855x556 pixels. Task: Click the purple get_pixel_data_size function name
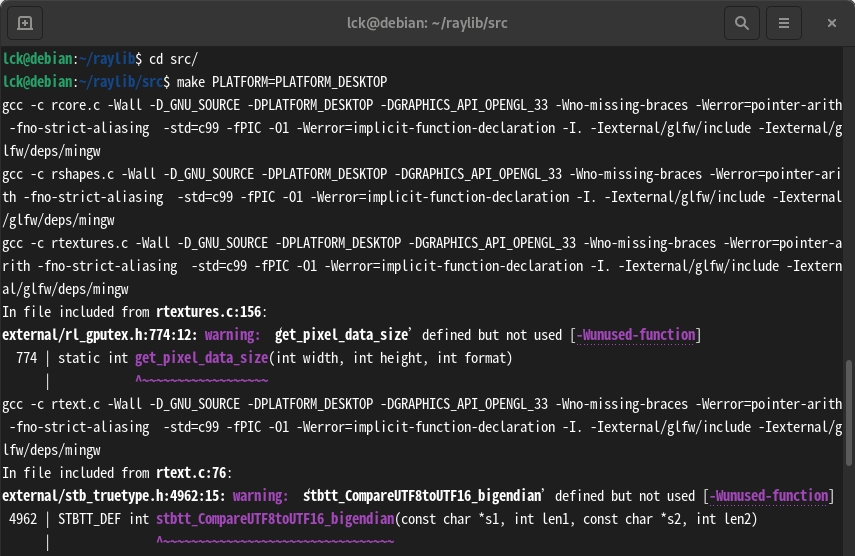pos(201,358)
